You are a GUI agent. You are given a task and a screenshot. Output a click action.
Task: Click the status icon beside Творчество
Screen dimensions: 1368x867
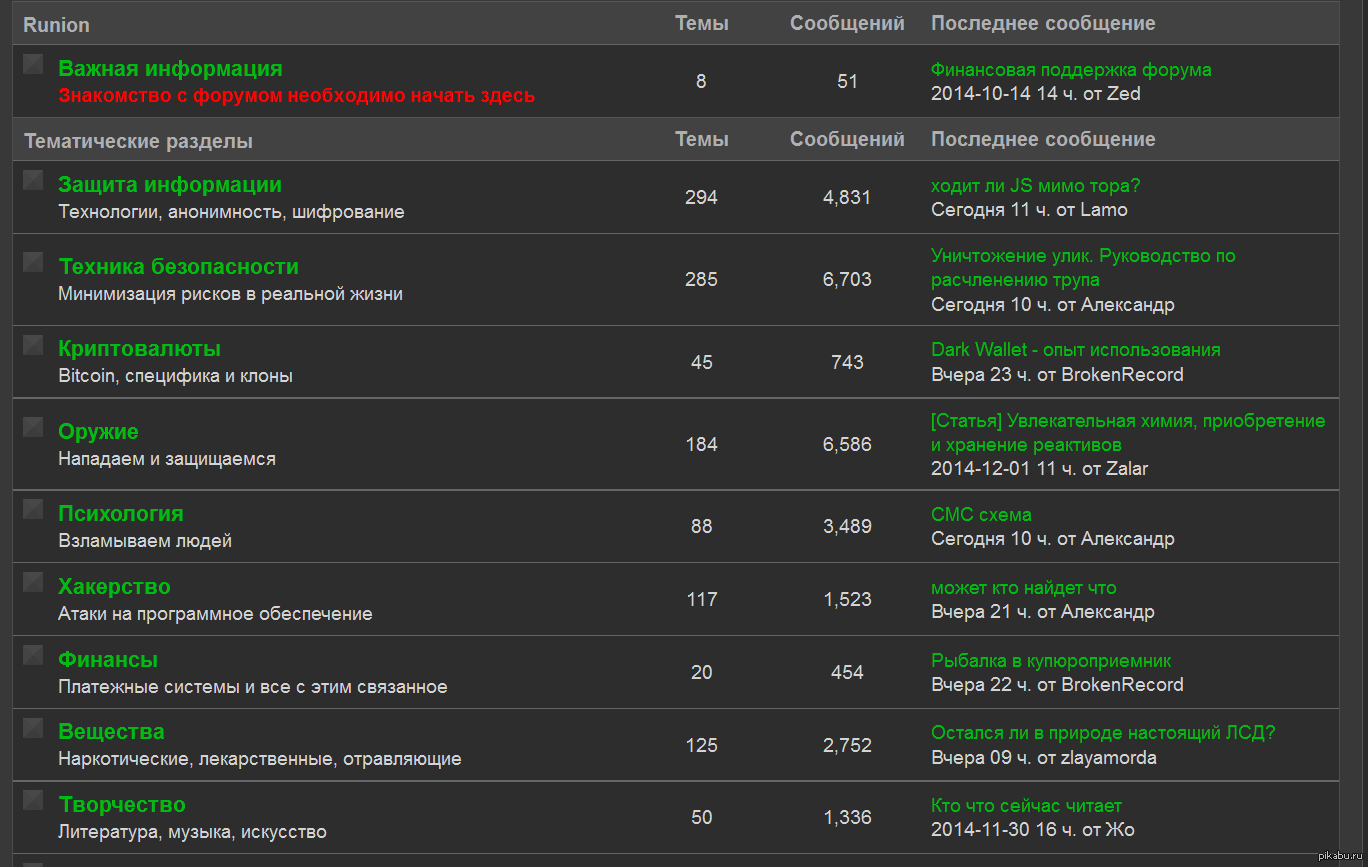[x=33, y=800]
